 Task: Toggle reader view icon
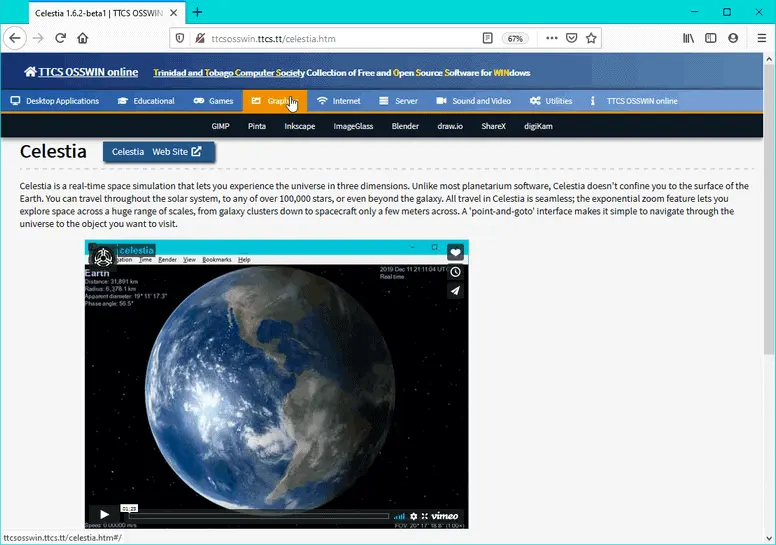click(x=487, y=38)
